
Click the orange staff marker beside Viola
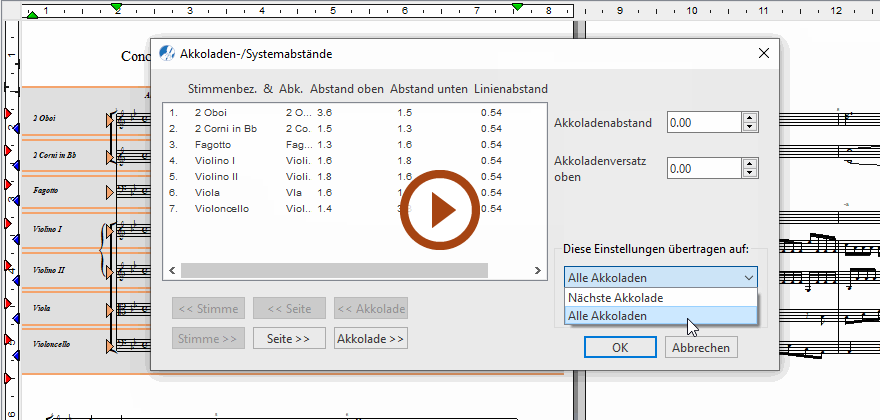110,309
